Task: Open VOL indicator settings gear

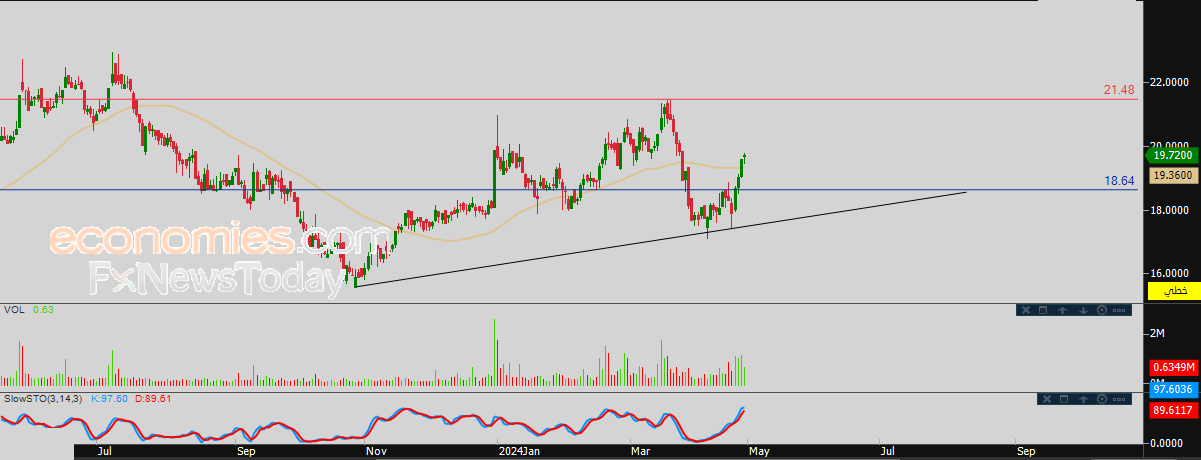Action: point(1102,310)
